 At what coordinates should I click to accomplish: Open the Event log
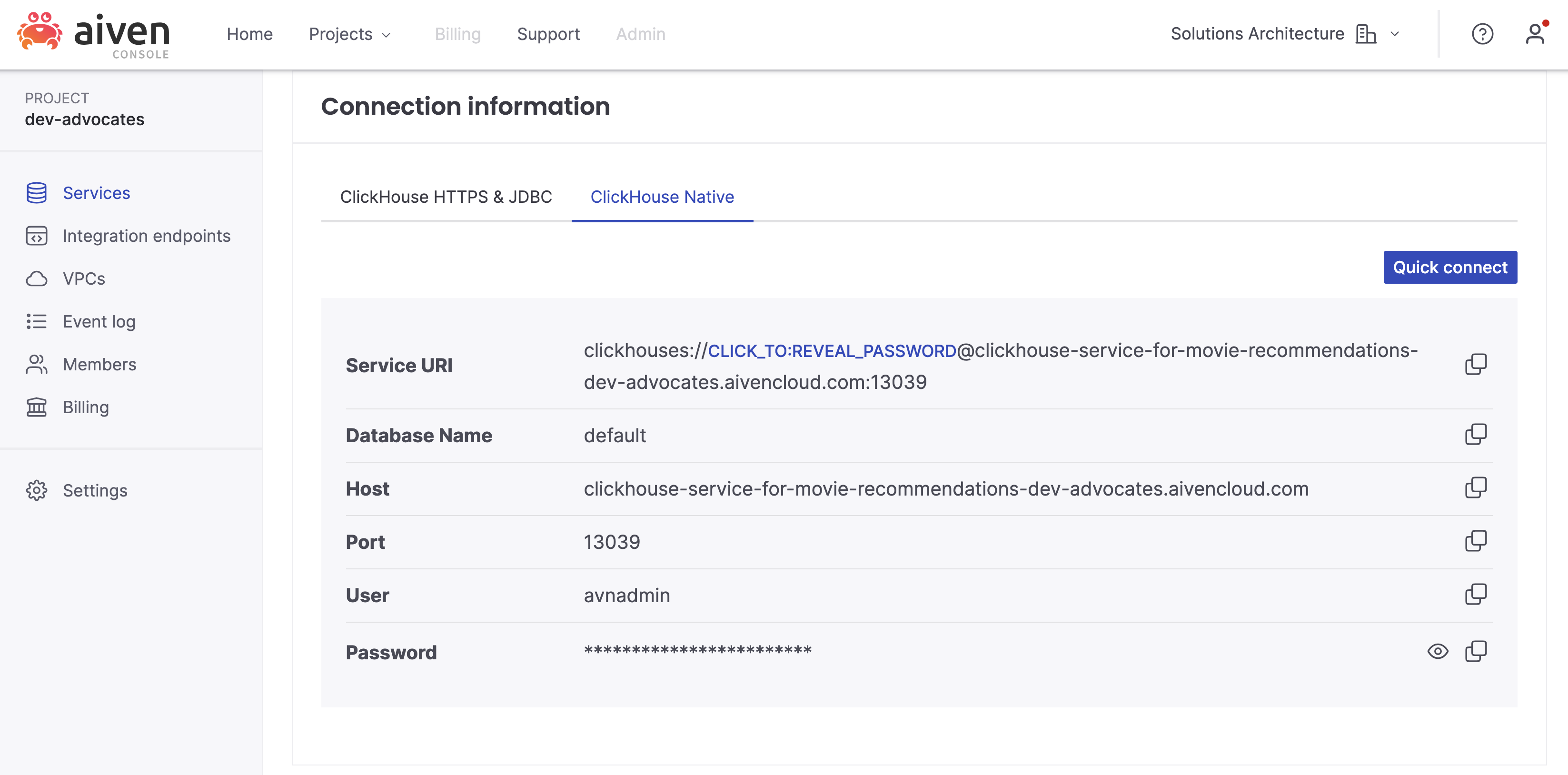point(99,321)
